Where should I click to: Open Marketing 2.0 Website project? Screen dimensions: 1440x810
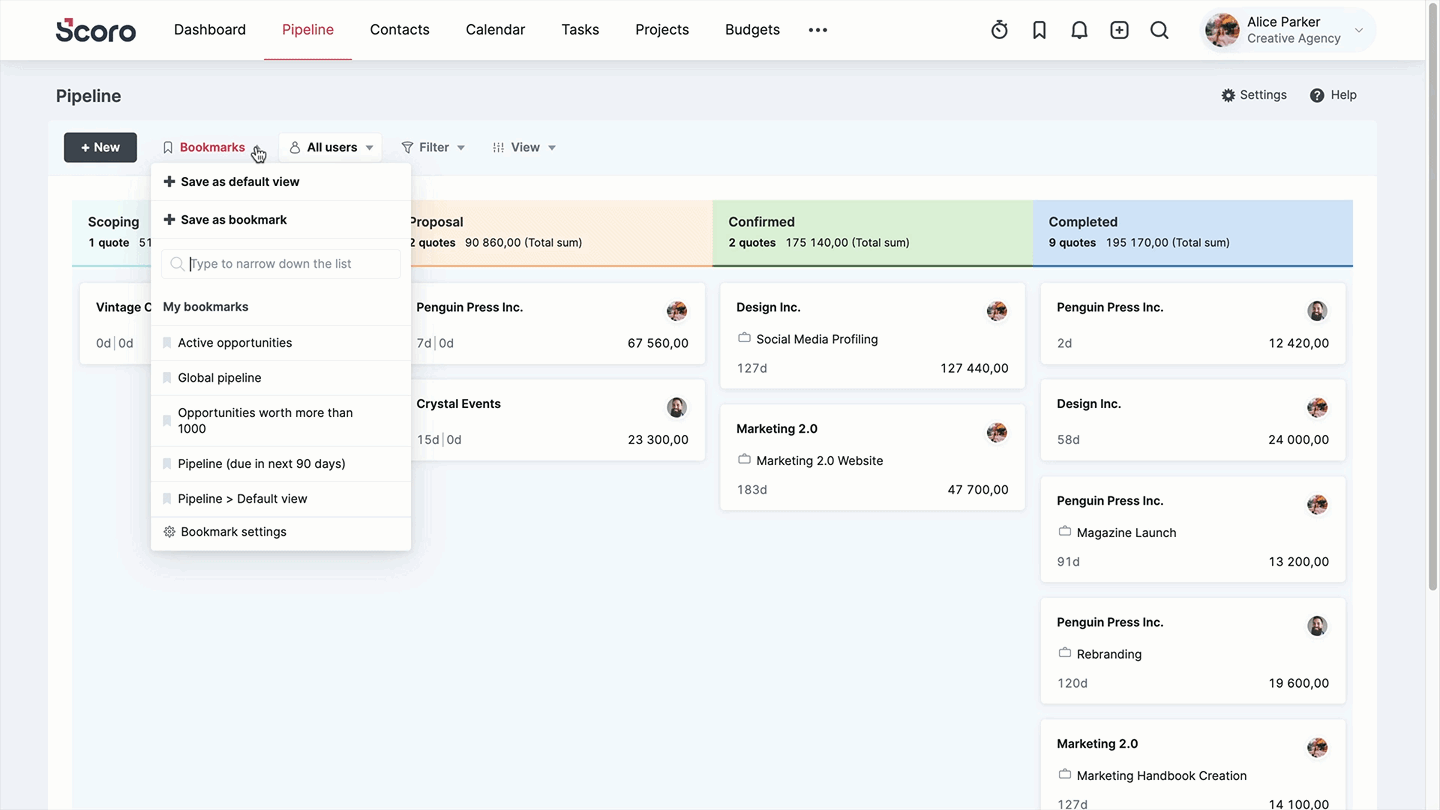pos(820,461)
